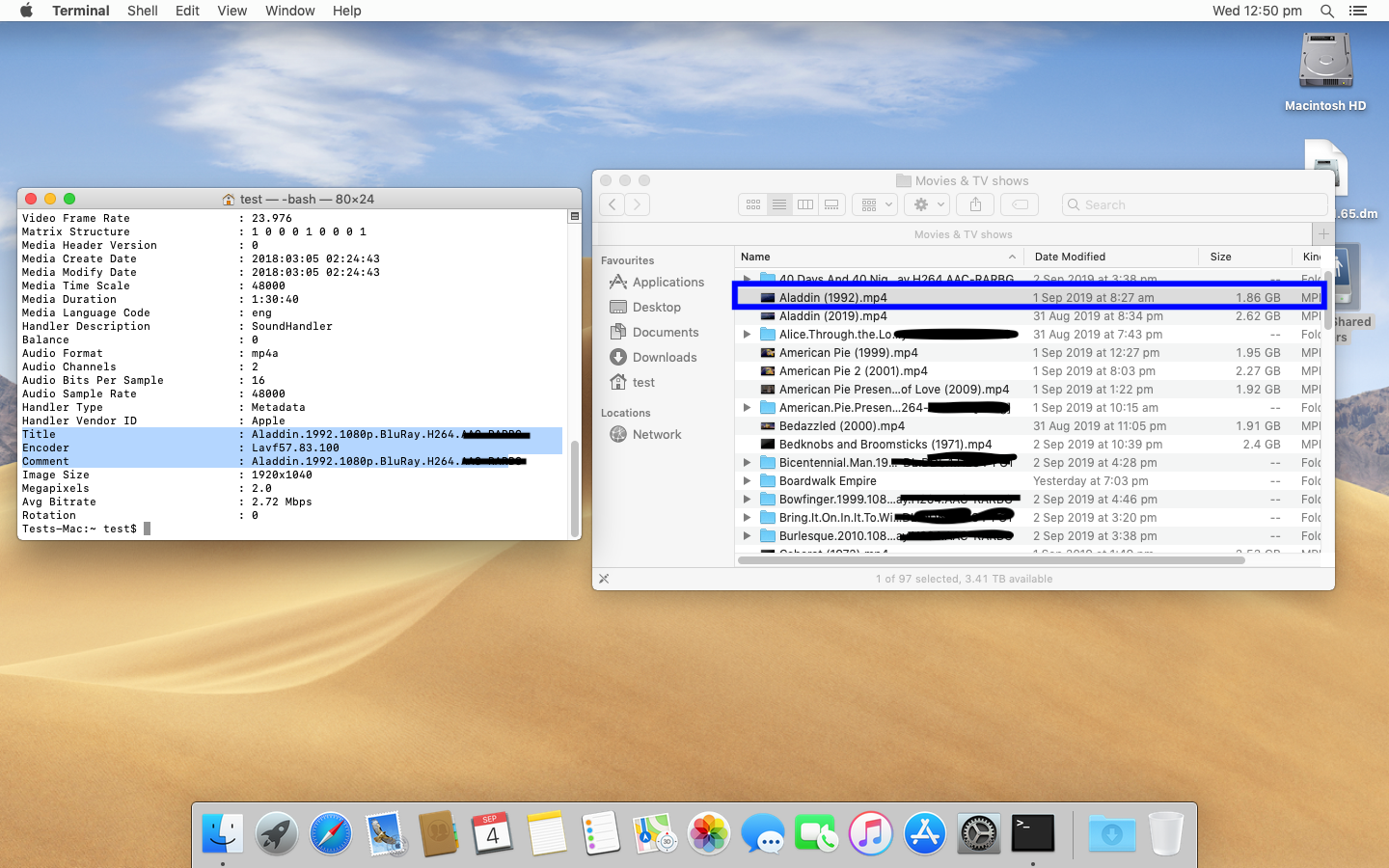Expand the American.Pie.Presen...264 folder

747,408
